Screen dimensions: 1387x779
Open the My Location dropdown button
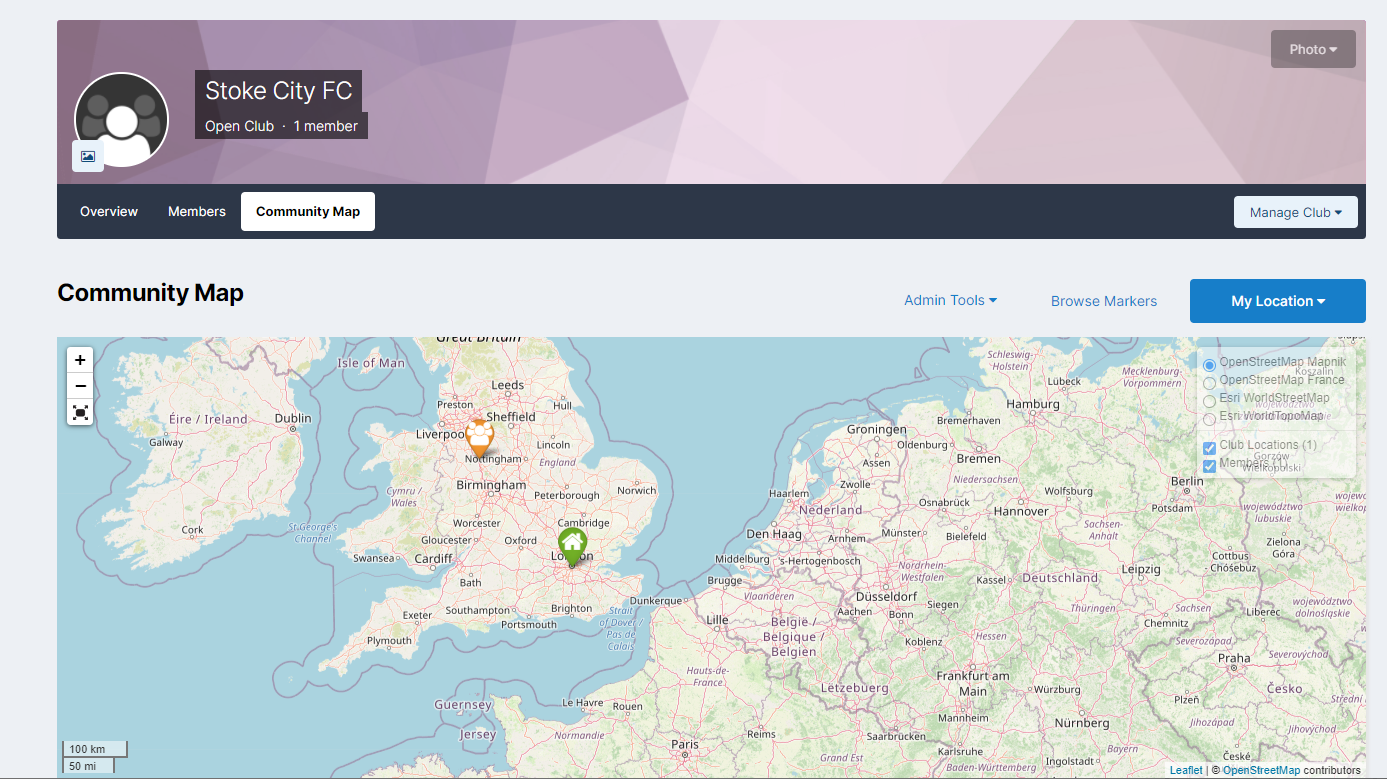[x=1277, y=301]
